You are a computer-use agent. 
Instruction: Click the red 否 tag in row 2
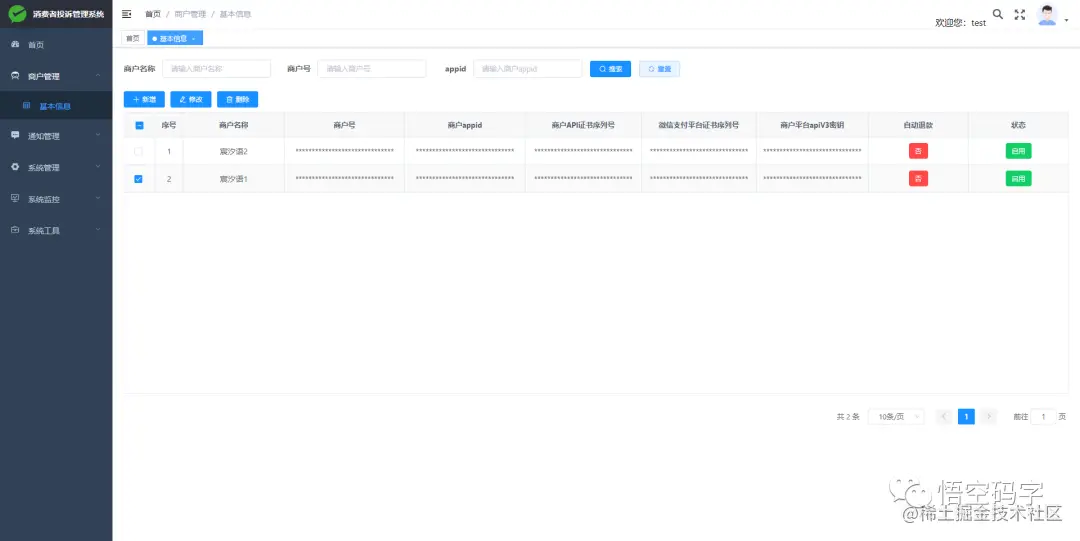(x=918, y=178)
